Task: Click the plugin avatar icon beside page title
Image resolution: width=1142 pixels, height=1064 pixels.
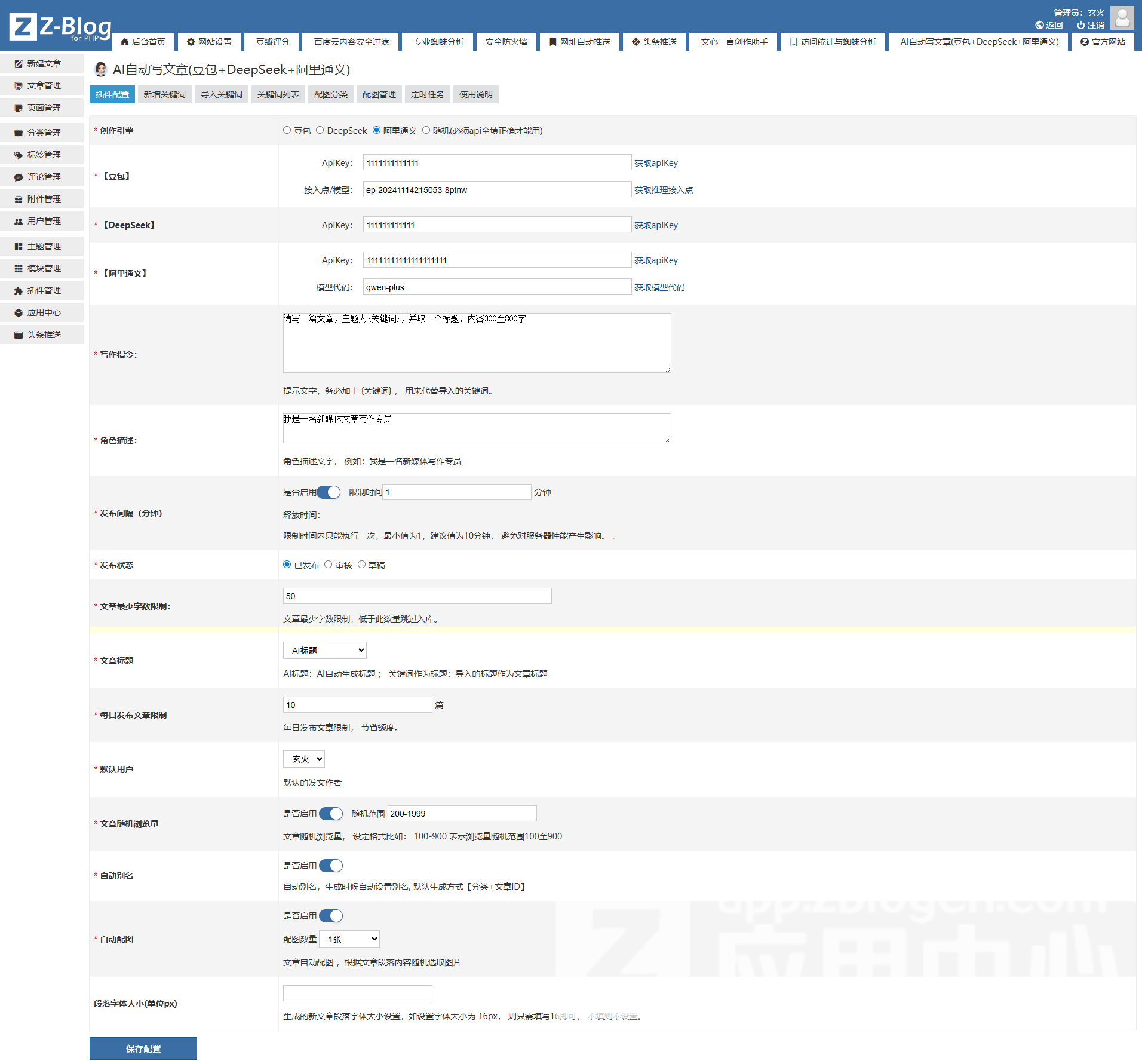Action: 101,69
